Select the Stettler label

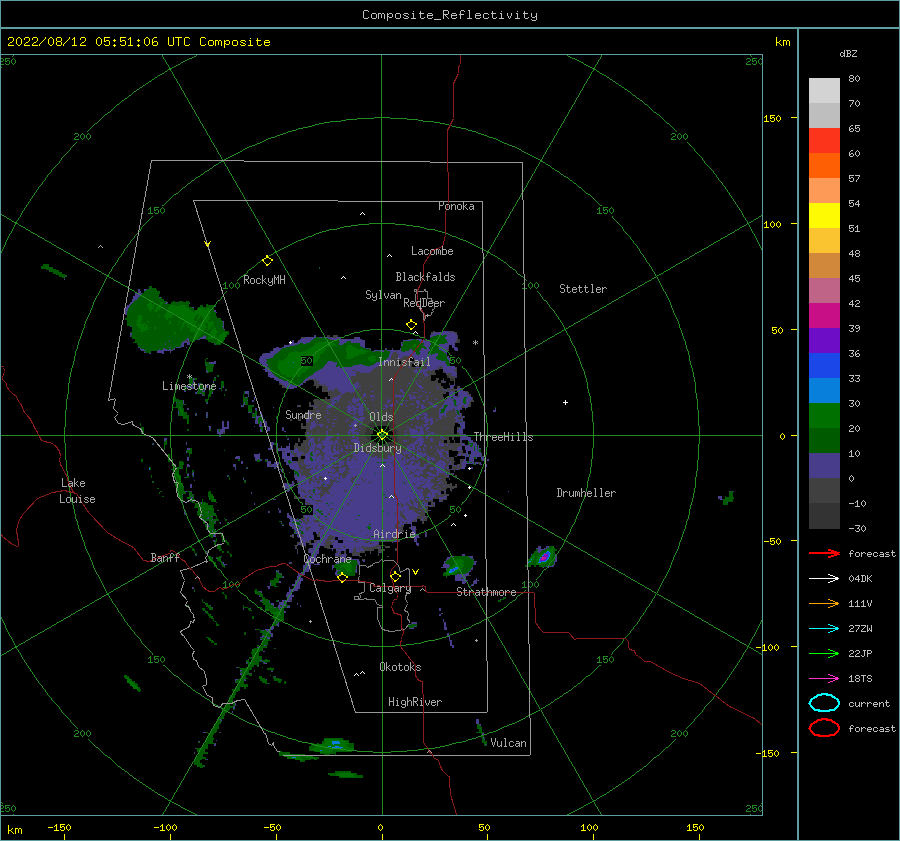[x=583, y=289]
